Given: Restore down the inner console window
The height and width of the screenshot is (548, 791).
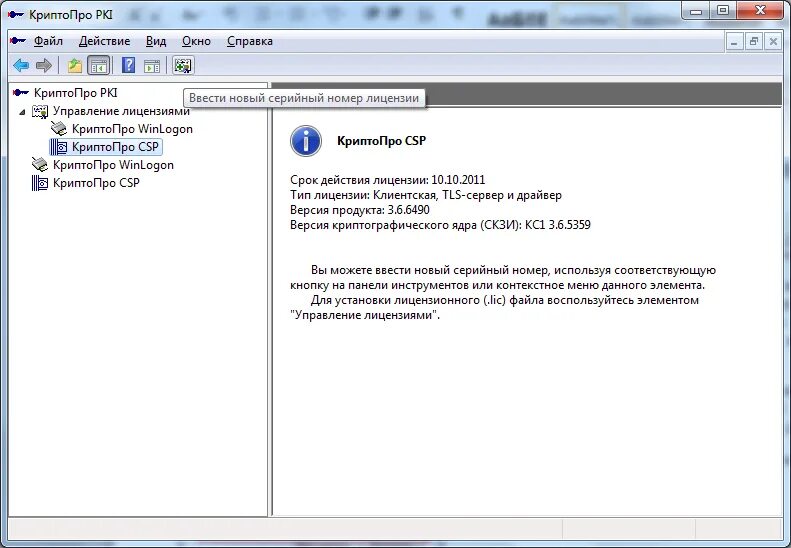Looking at the screenshot, I should coord(754,41).
